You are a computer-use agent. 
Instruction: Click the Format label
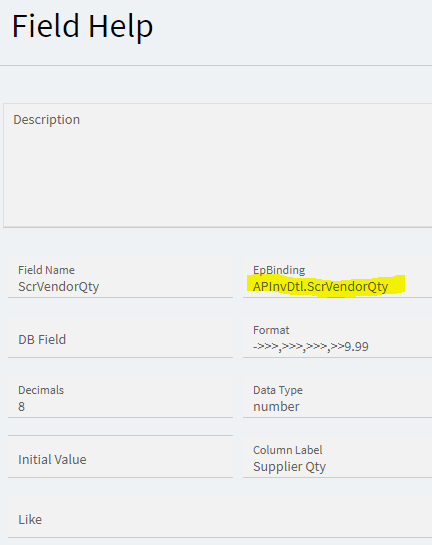tap(271, 330)
